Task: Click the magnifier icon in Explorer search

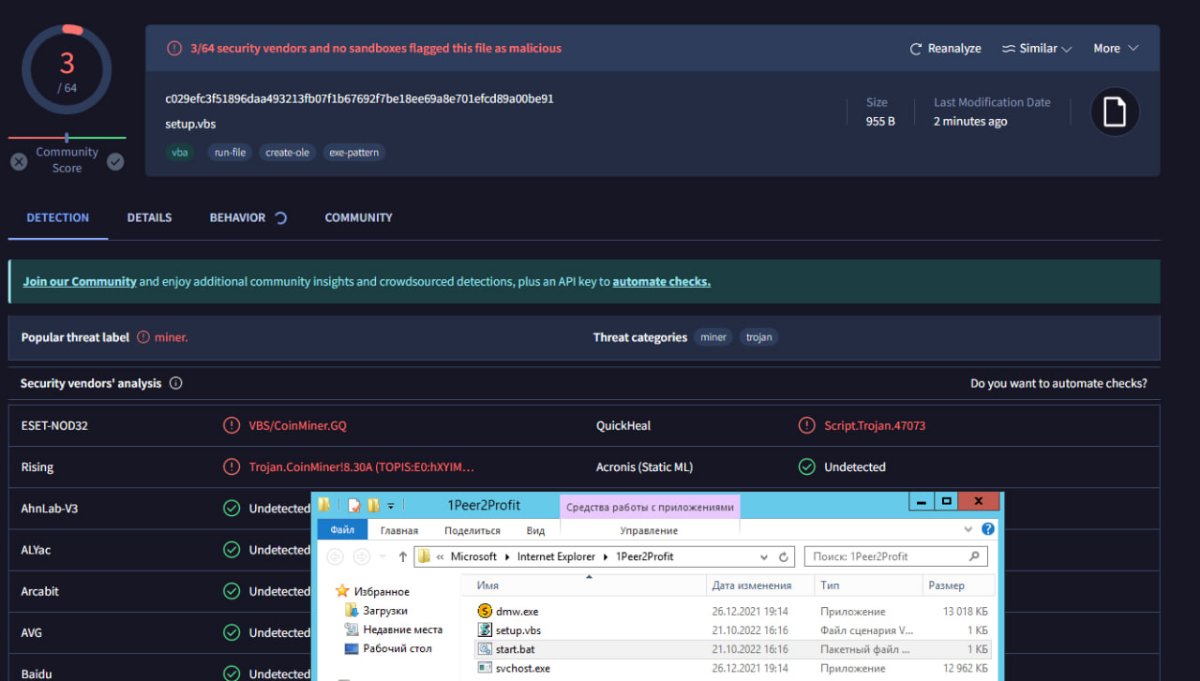Action: click(x=974, y=557)
